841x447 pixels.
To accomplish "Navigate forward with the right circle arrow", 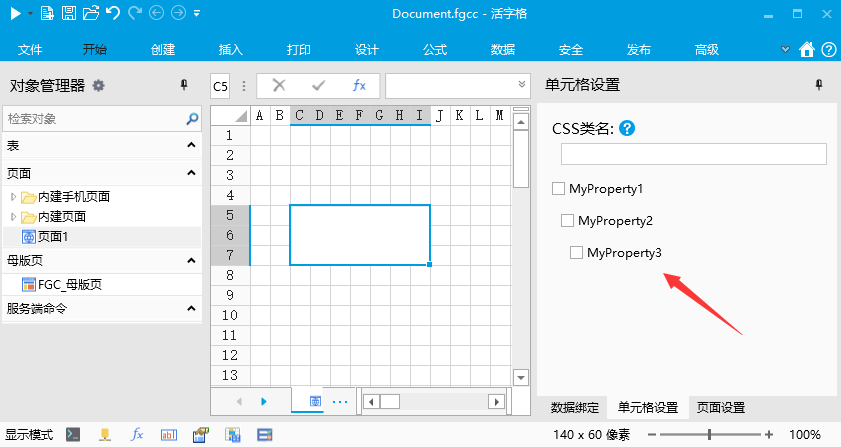I will [178, 13].
